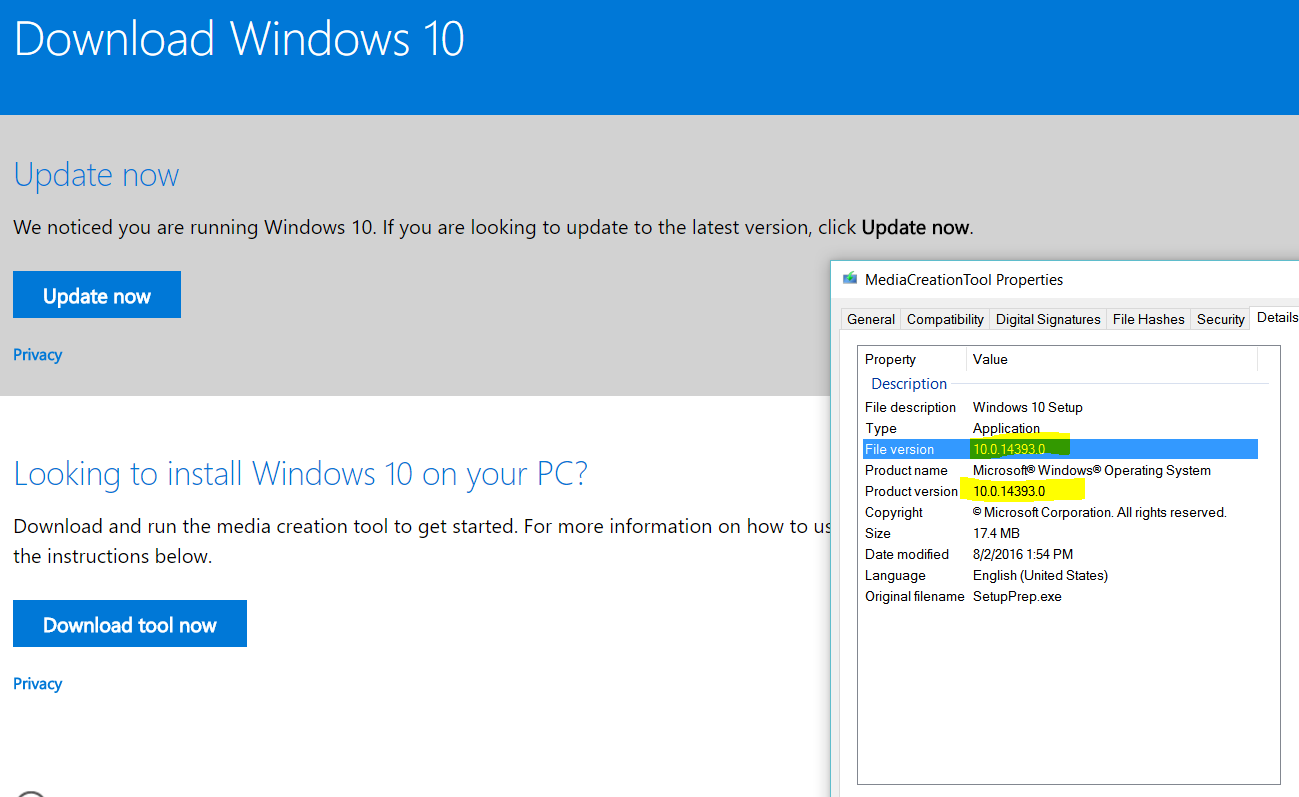Select the File version row

coord(1060,449)
